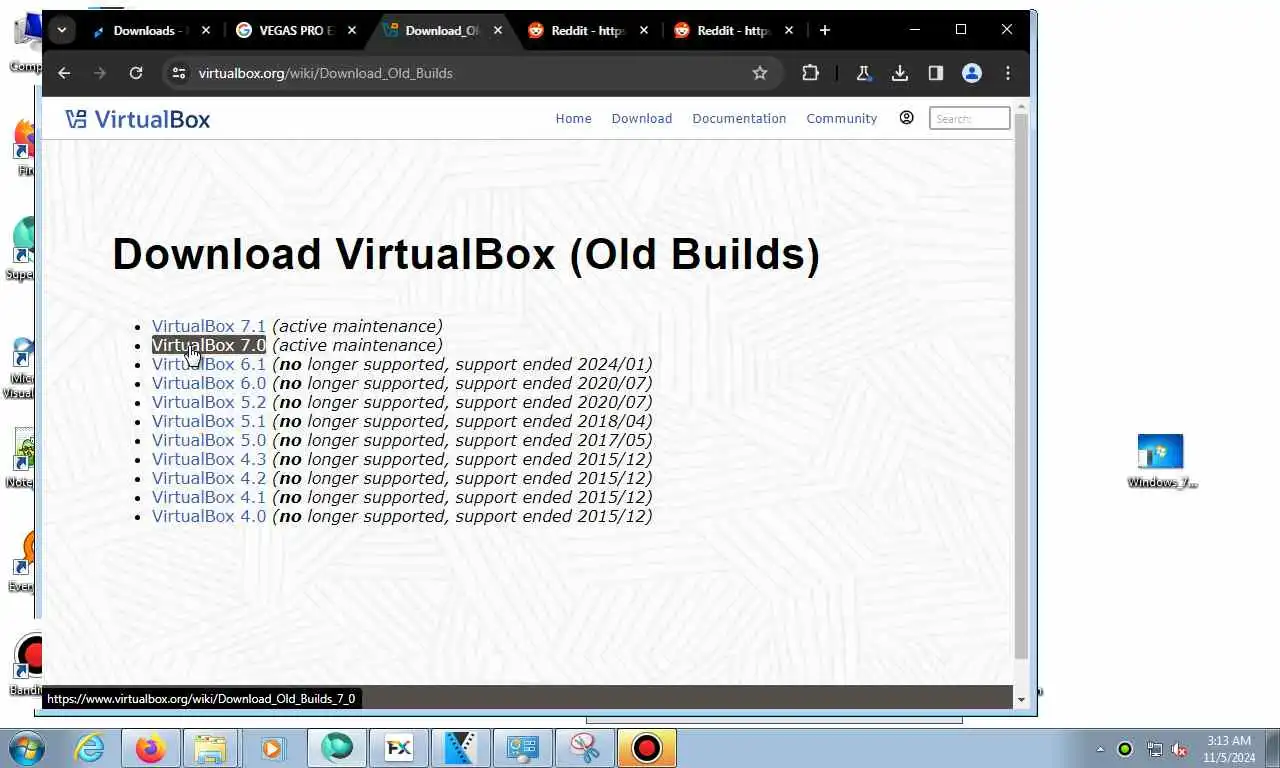Open the VirtualBox 7.0 link

209,345
